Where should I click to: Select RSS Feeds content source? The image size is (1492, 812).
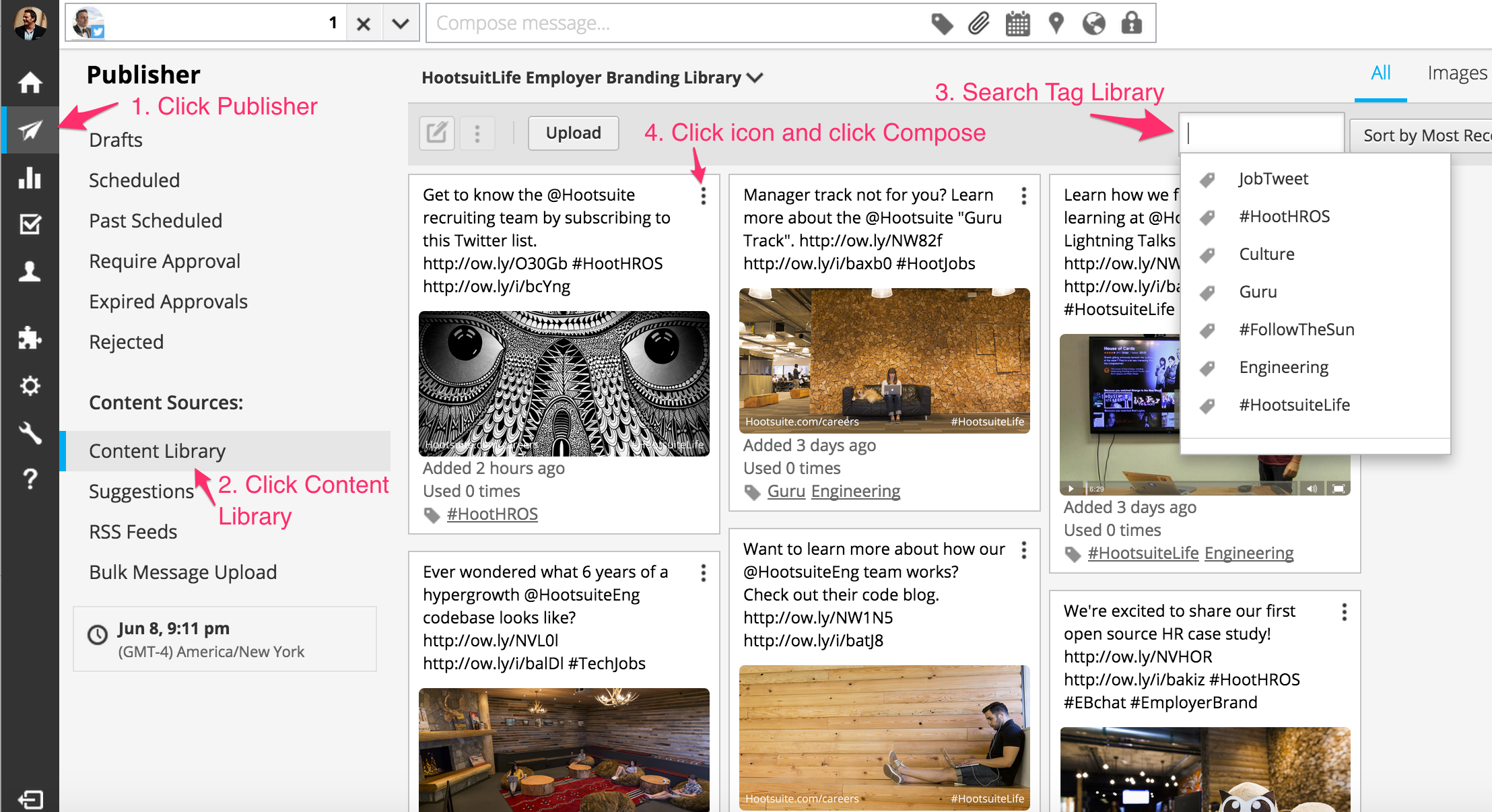pos(133,532)
